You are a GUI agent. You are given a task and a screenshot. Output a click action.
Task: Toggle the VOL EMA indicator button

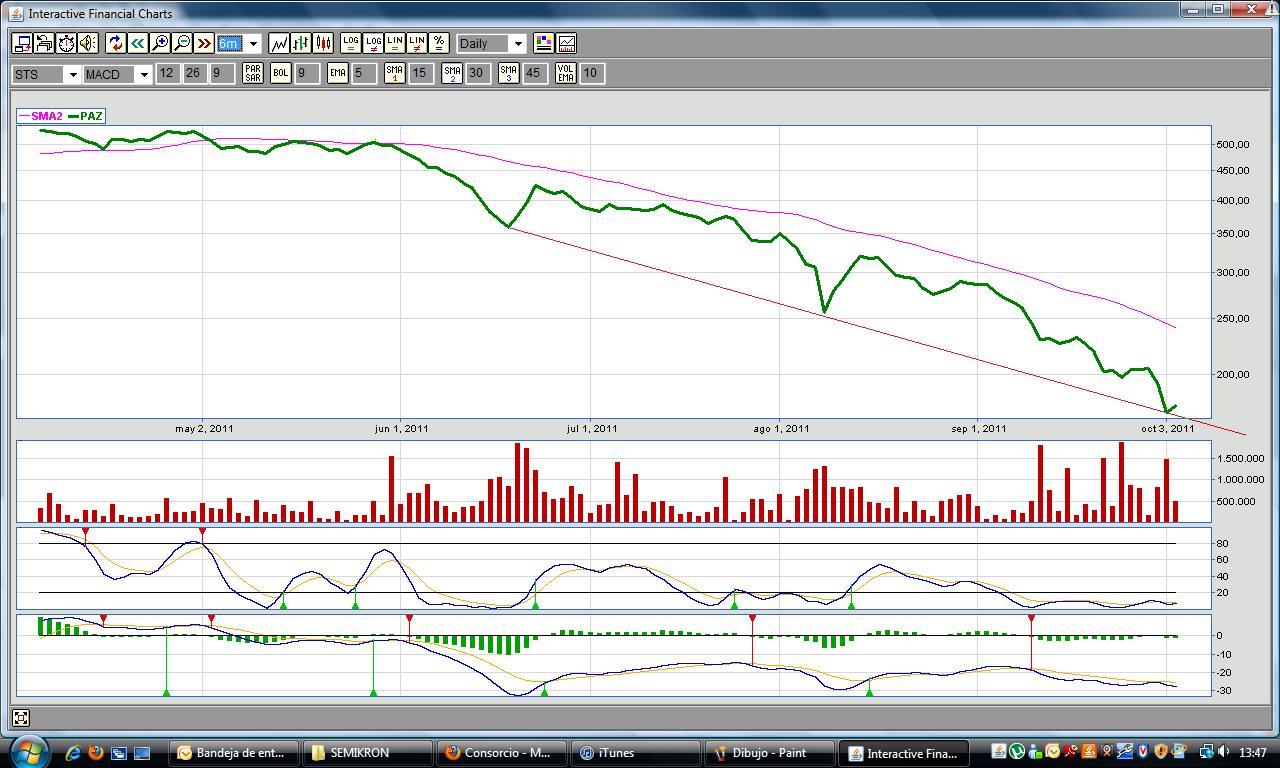566,73
